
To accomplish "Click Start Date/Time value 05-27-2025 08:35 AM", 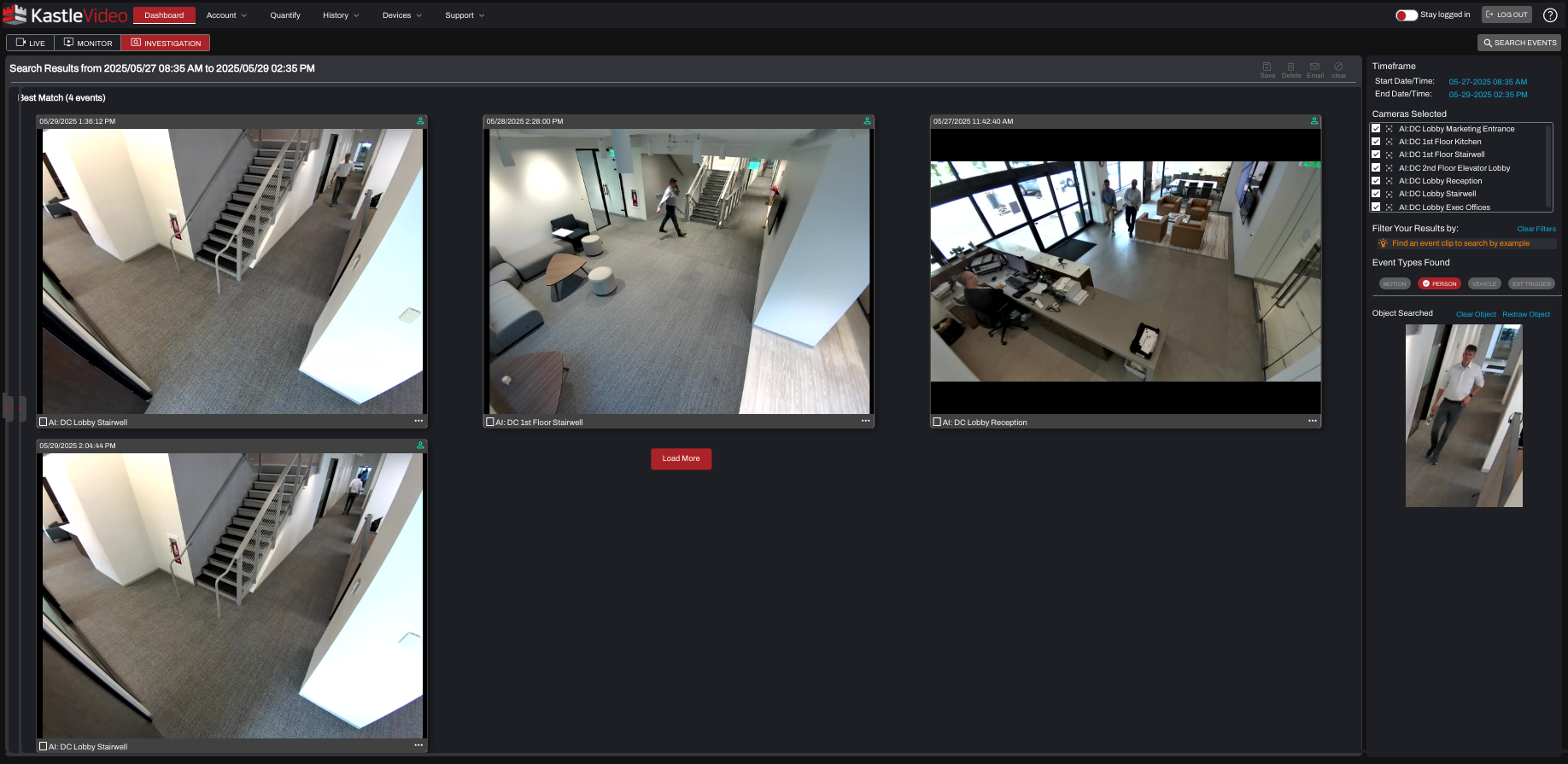I will click(x=1488, y=82).
